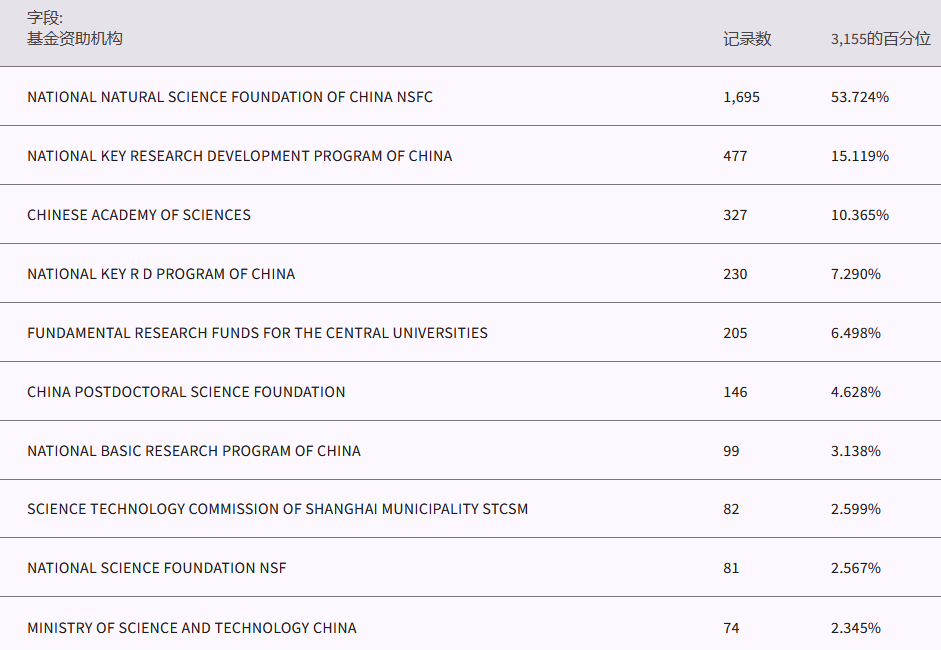Screen dimensions: 941x650
Task: Click Ministry of Science and Technology China
Action: pyautogui.click(x=192, y=628)
